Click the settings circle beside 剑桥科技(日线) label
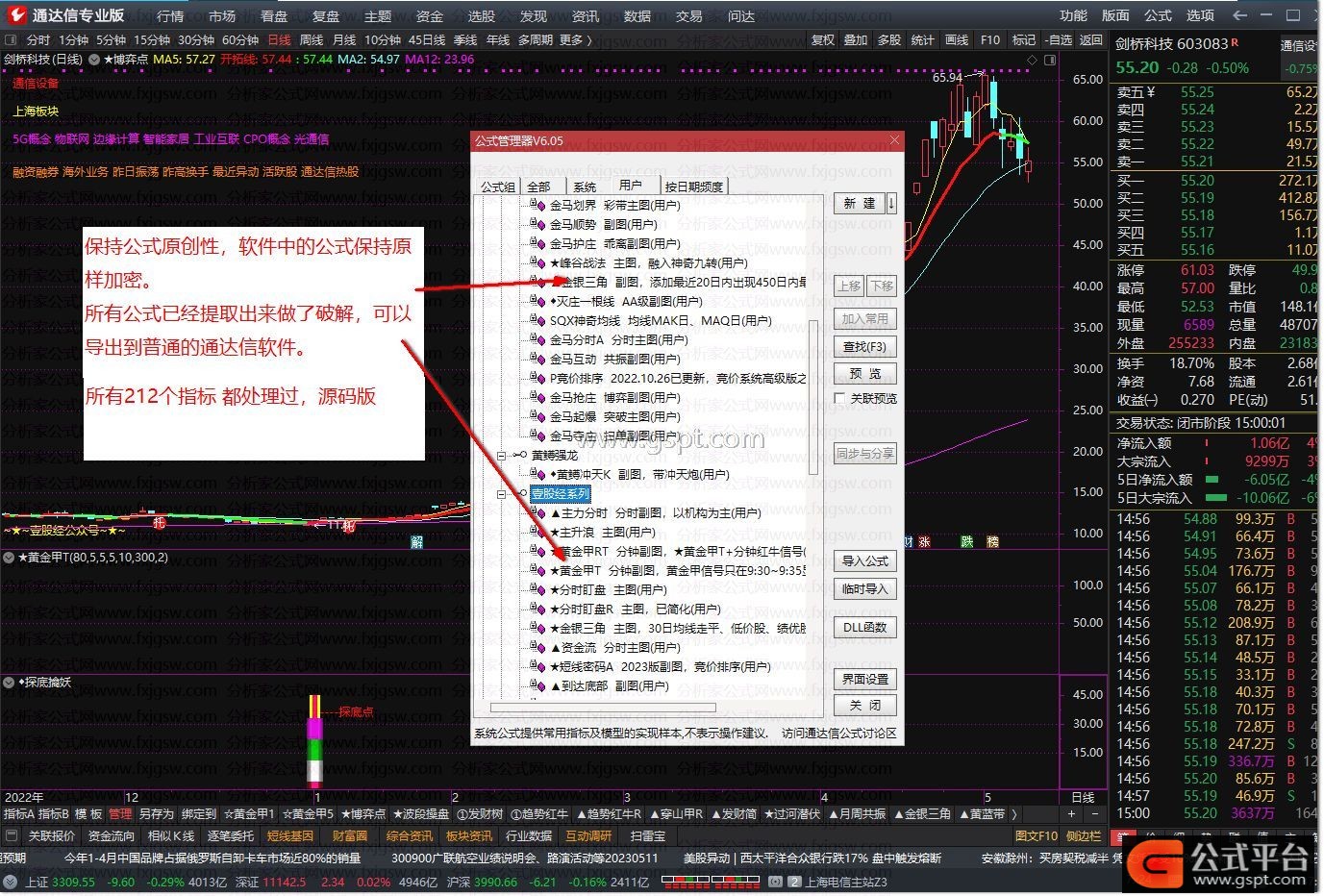Image resolution: width=1324 pixels, height=896 pixels. (x=94, y=60)
